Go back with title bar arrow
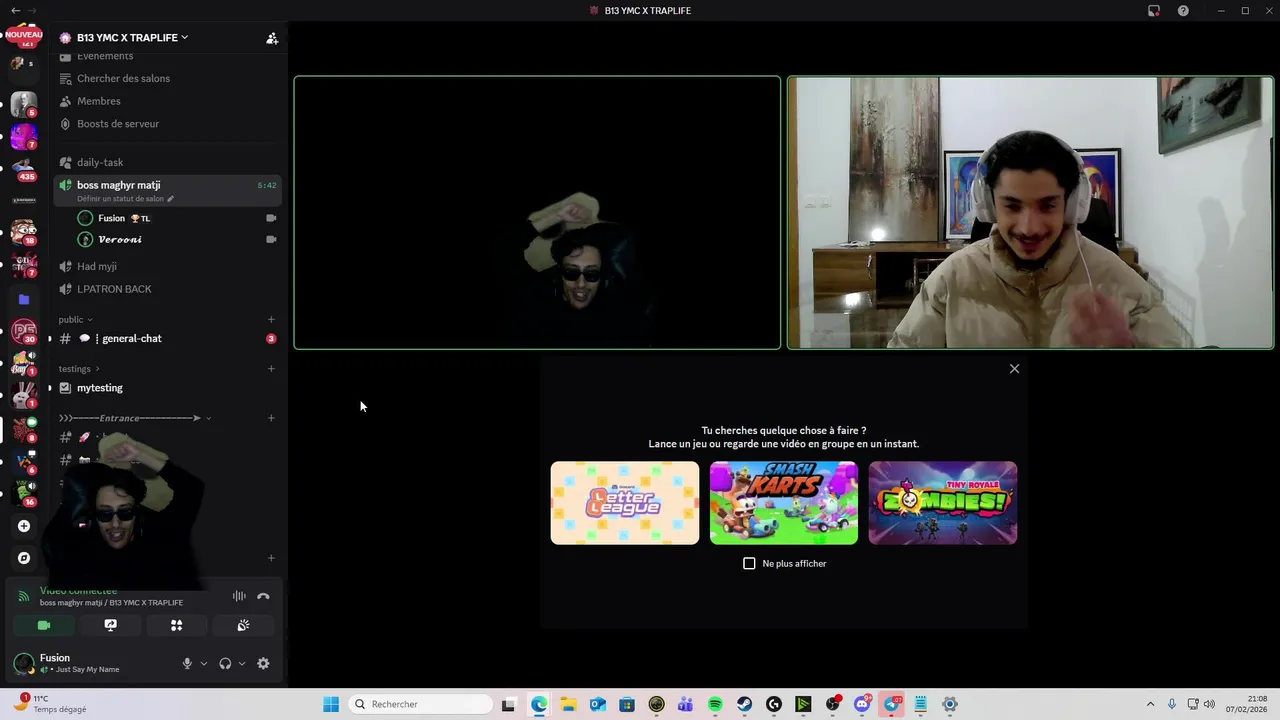The image size is (1280, 720). point(15,10)
